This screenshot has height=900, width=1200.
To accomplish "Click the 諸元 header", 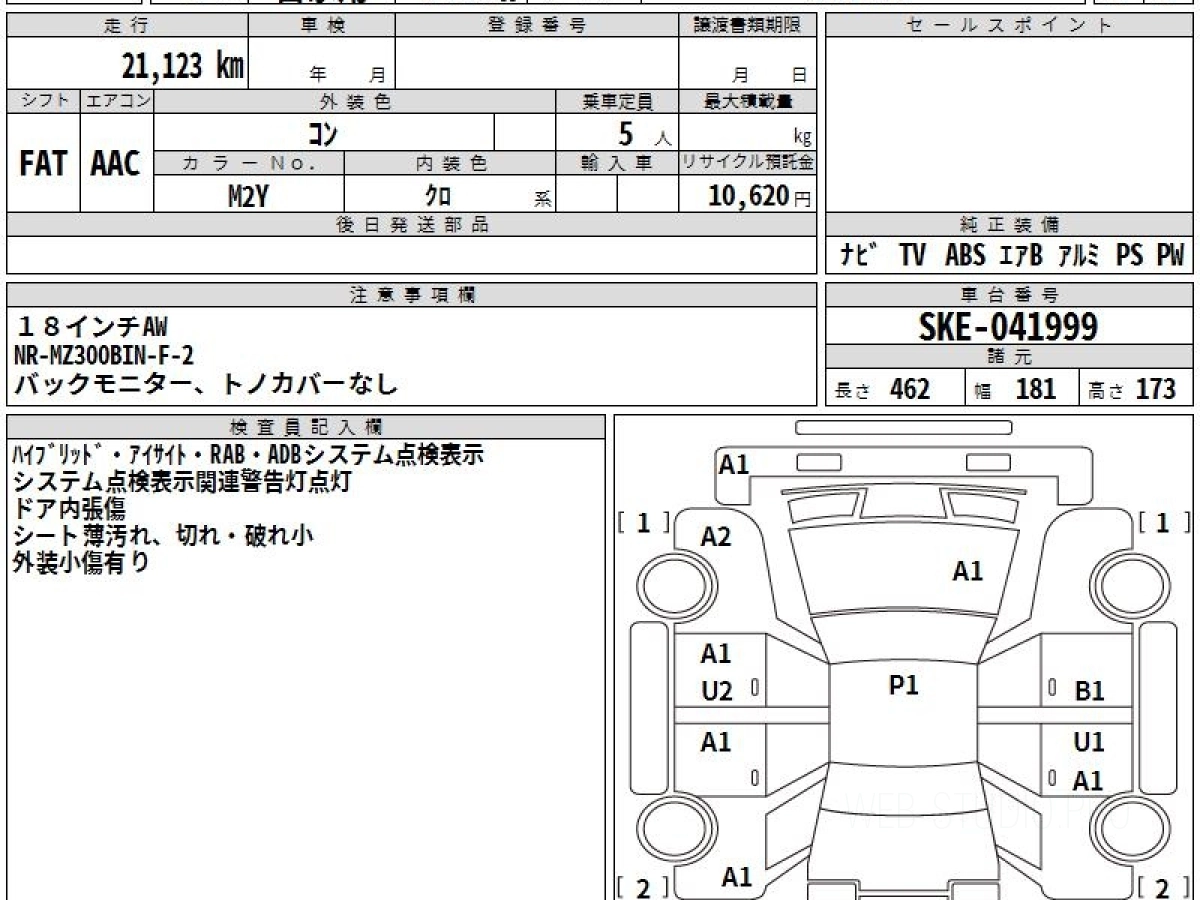I will 1009,357.
